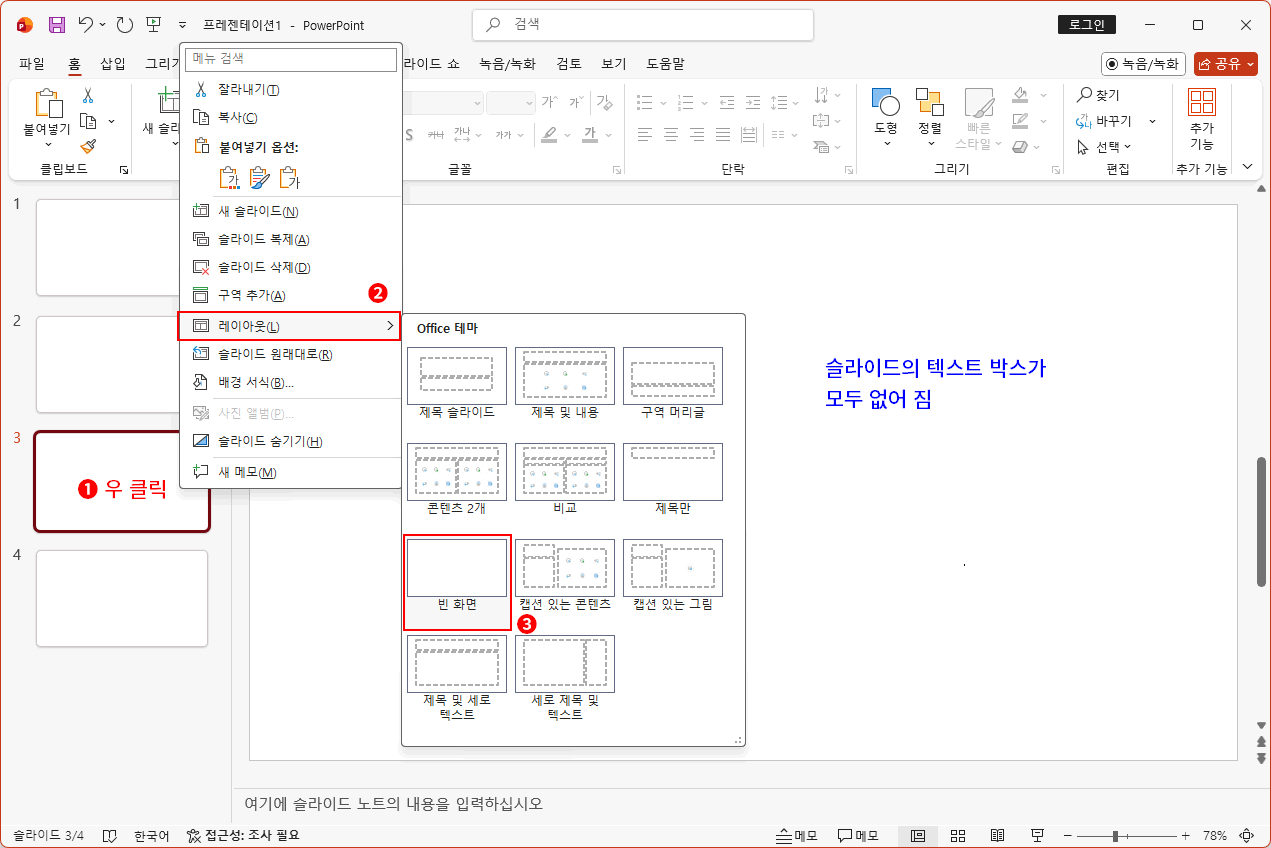Viewport: 1271px width, 848px height.
Task: Toggle bulleted list formatting
Action: 643,101
